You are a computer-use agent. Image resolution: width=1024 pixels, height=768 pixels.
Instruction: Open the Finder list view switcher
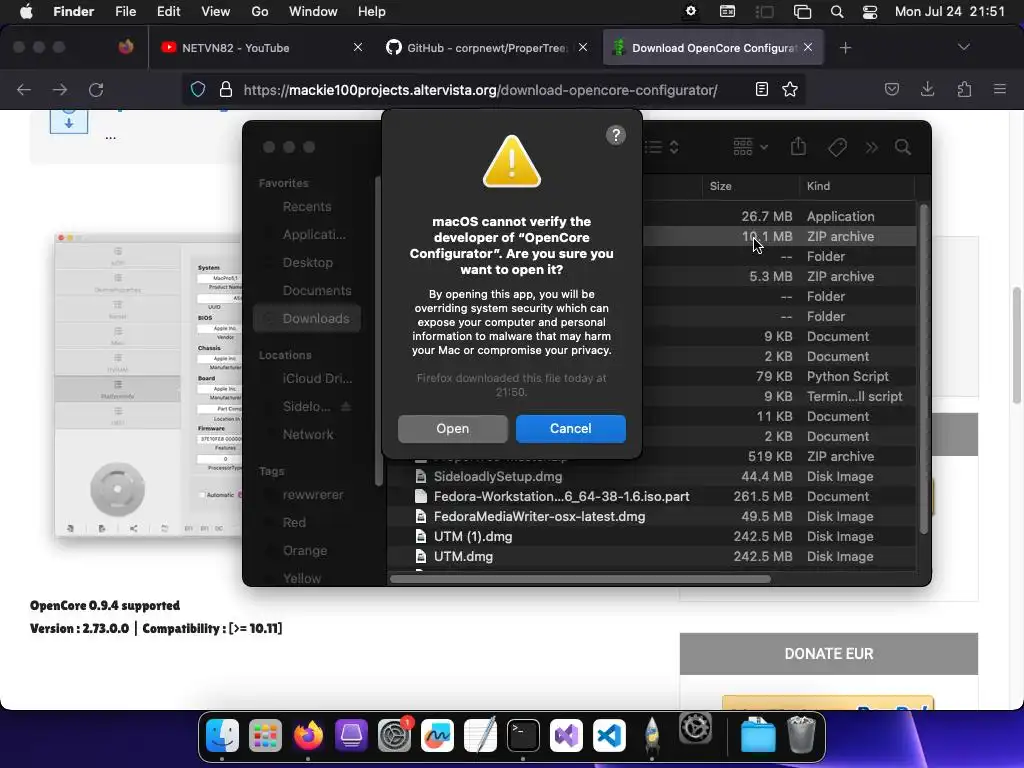click(662, 147)
